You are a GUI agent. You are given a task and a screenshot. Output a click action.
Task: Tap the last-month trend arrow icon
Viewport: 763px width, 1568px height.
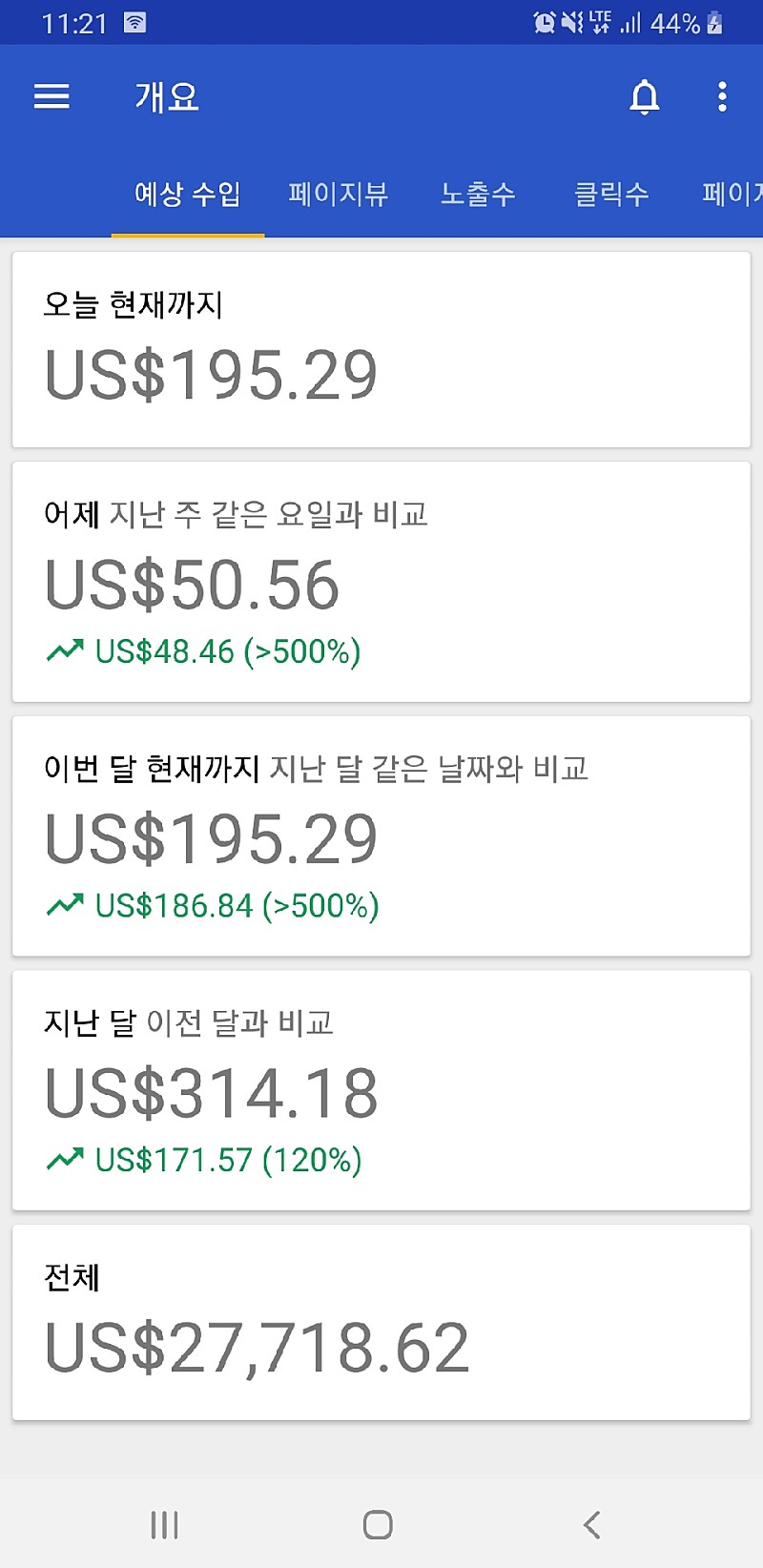(65, 1160)
